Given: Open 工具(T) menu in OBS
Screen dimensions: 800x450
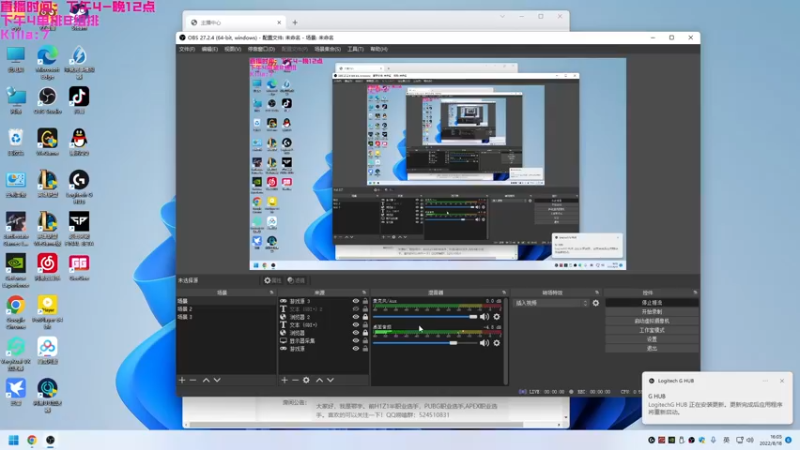Looking at the screenshot, I should pos(356,49).
